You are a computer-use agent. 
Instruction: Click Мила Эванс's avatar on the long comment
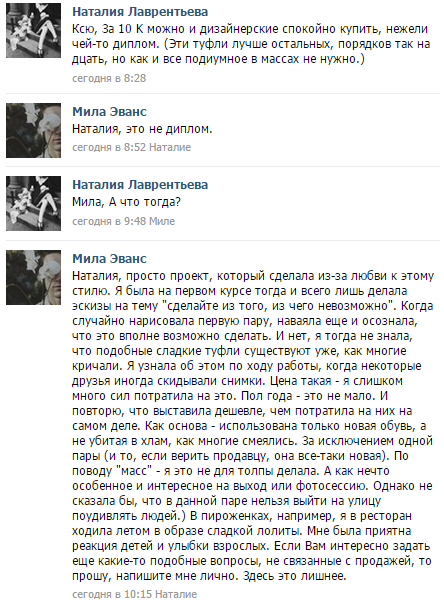point(33,277)
